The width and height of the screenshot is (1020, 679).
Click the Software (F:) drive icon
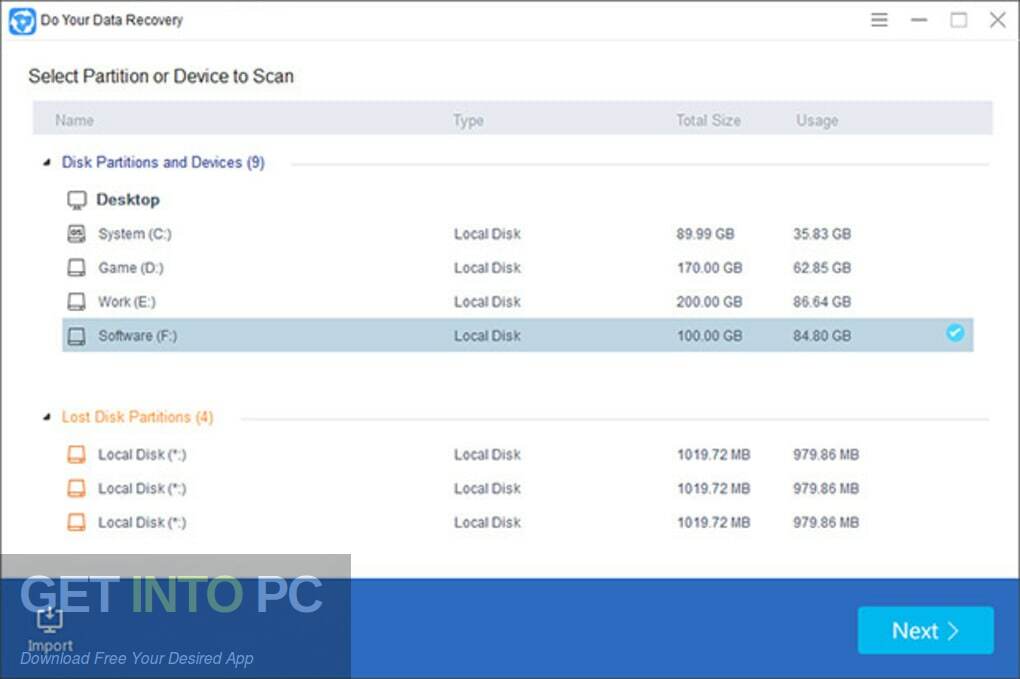coord(77,336)
